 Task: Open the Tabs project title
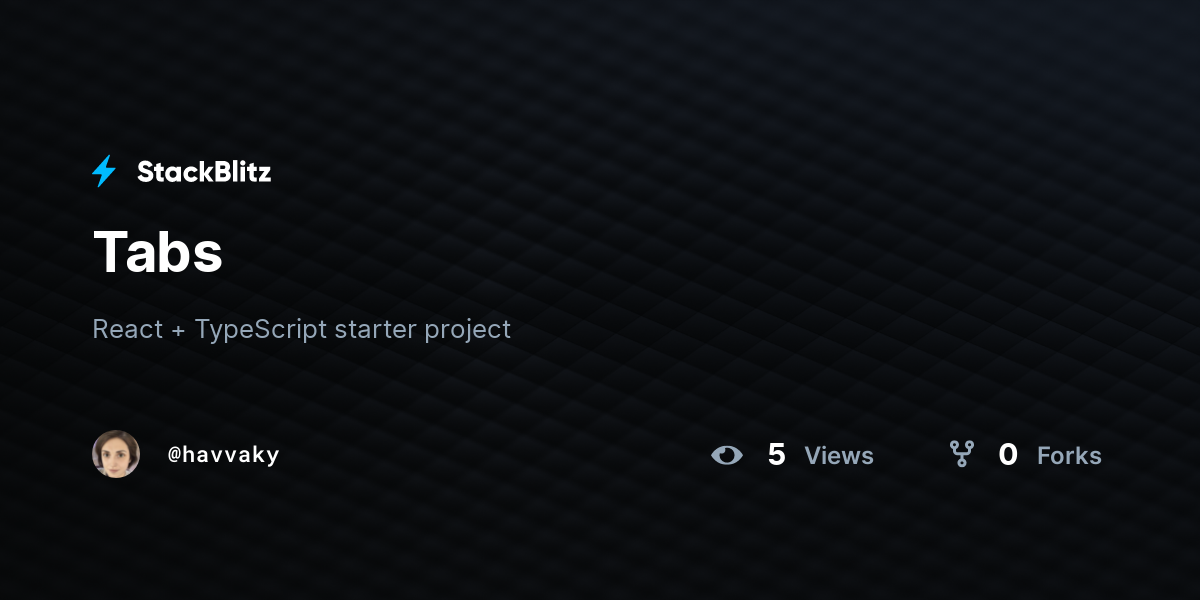click(x=157, y=251)
